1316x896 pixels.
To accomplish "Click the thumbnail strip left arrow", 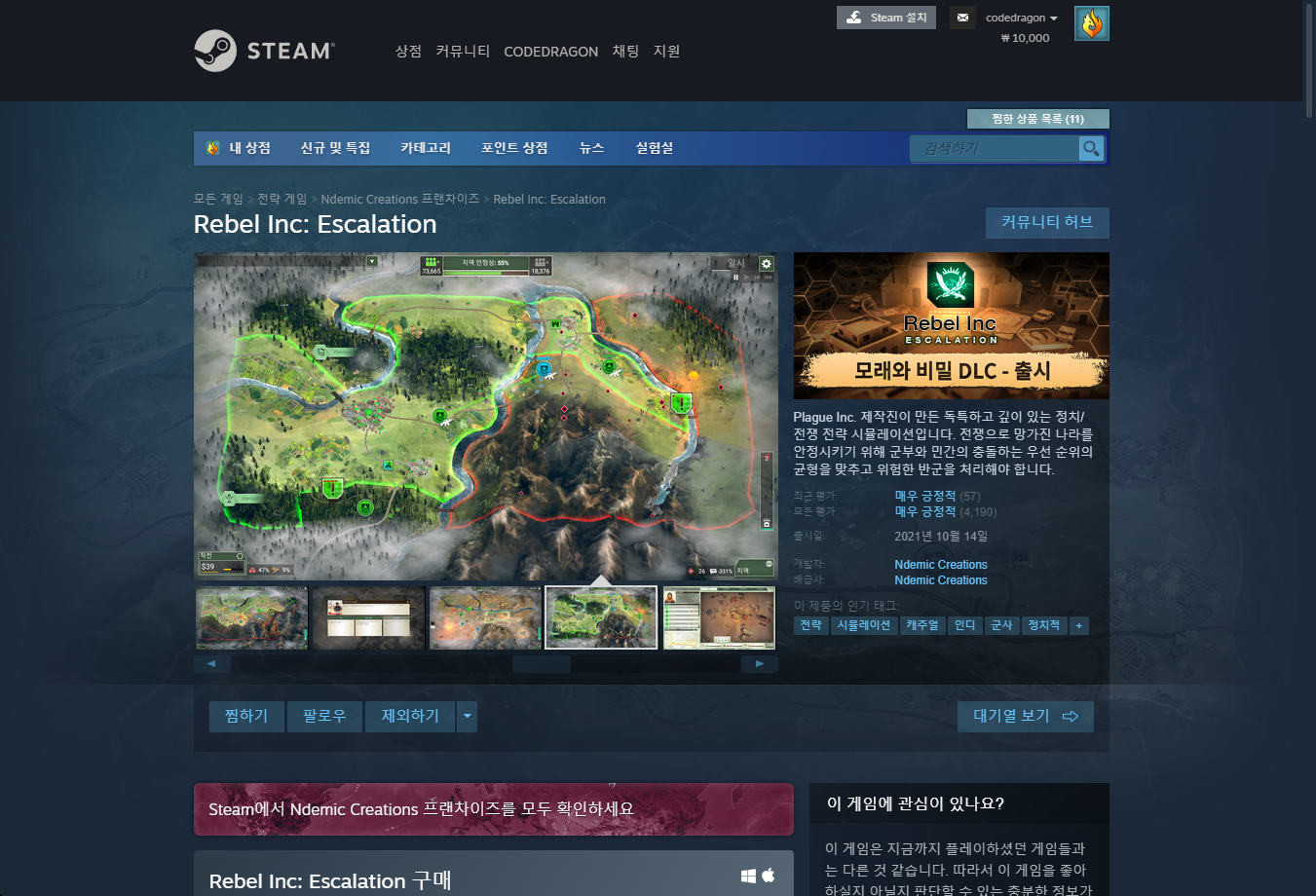I will point(212,664).
